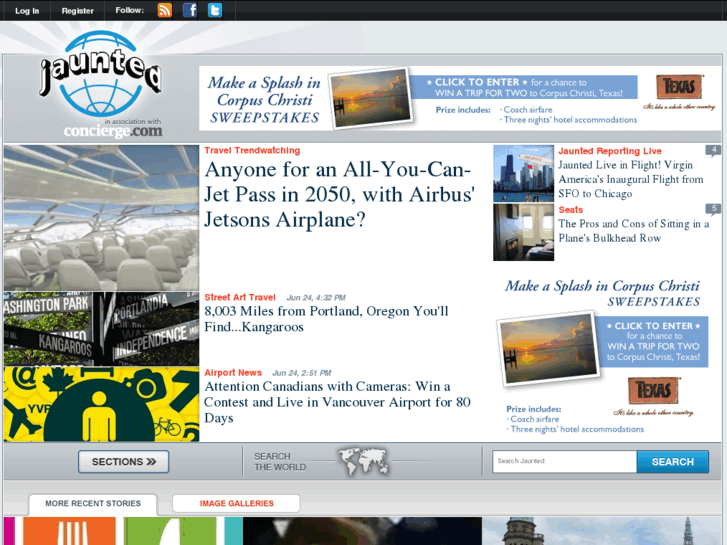The height and width of the screenshot is (545, 727).
Task: Read the Plane's Bulkhead Row article
Action: [x=633, y=231]
